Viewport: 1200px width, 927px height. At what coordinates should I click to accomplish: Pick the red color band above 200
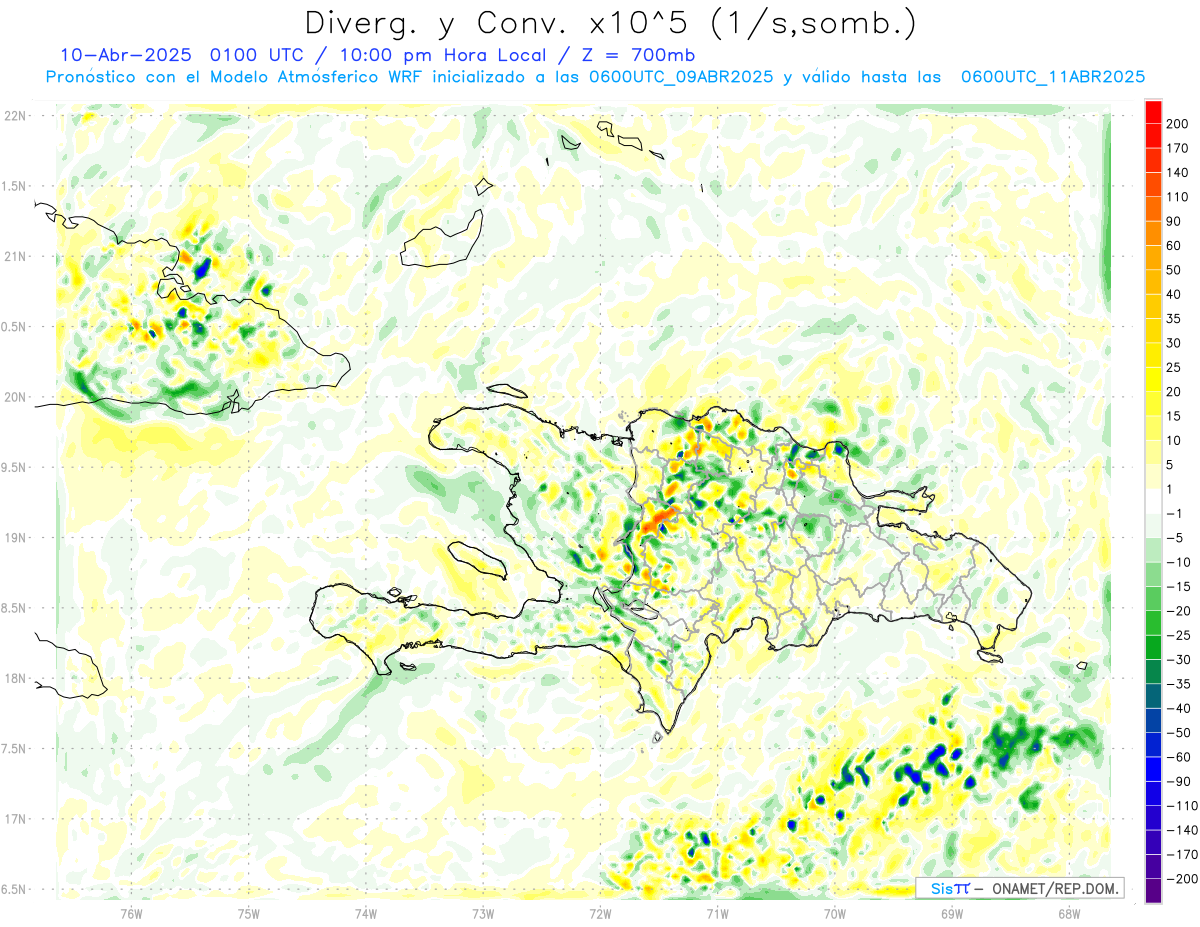(1154, 112)
